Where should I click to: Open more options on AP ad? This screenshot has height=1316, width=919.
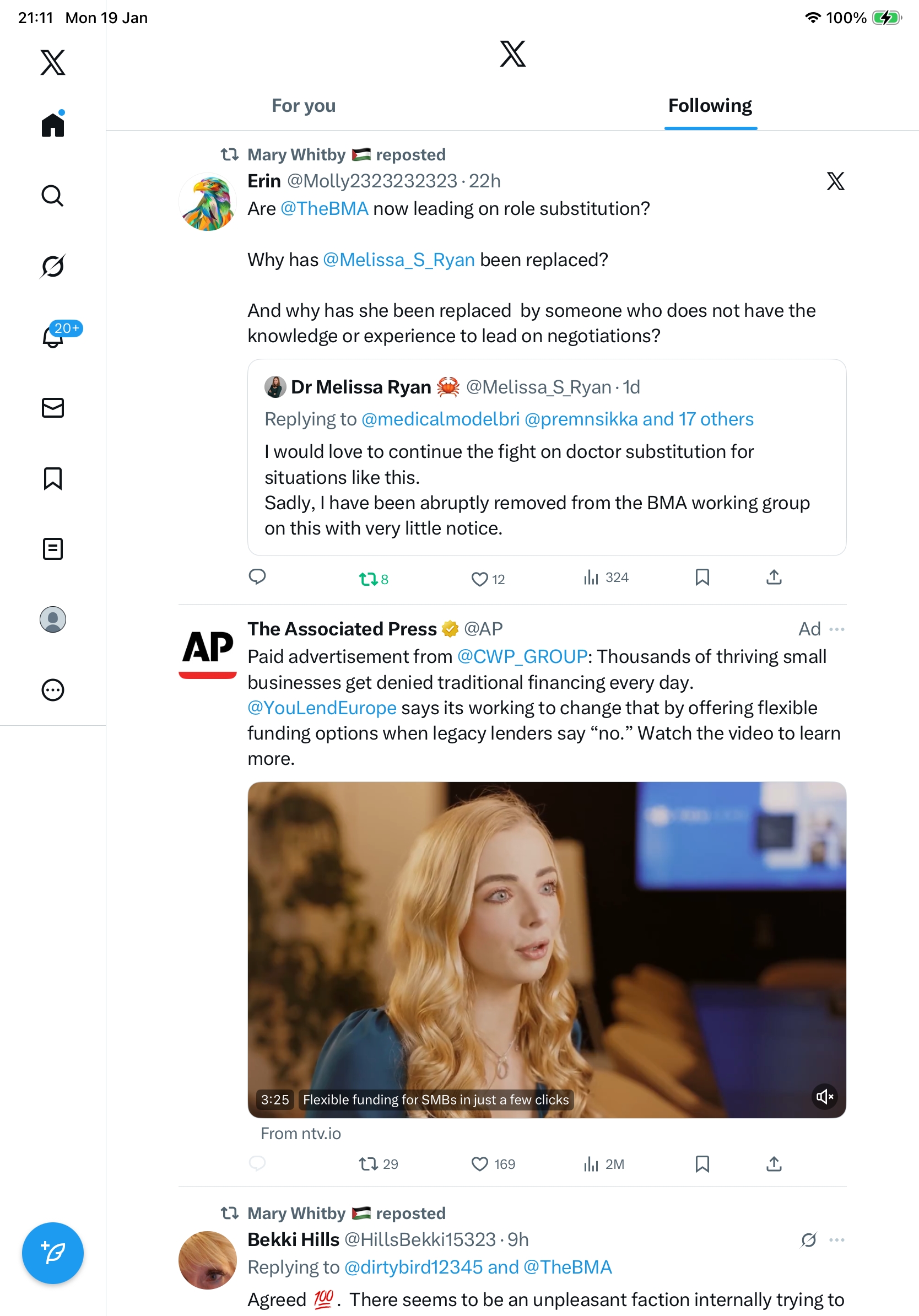(x=836, y=629)
